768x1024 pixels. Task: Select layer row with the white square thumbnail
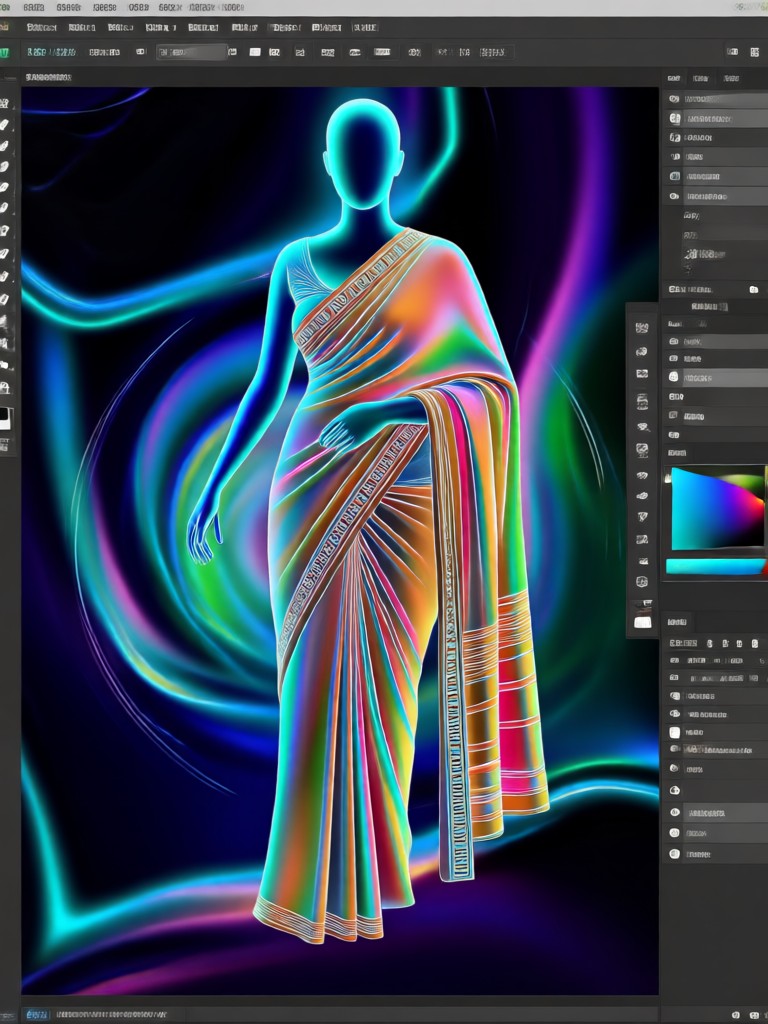pyautogui.click(x=716, y=733)
